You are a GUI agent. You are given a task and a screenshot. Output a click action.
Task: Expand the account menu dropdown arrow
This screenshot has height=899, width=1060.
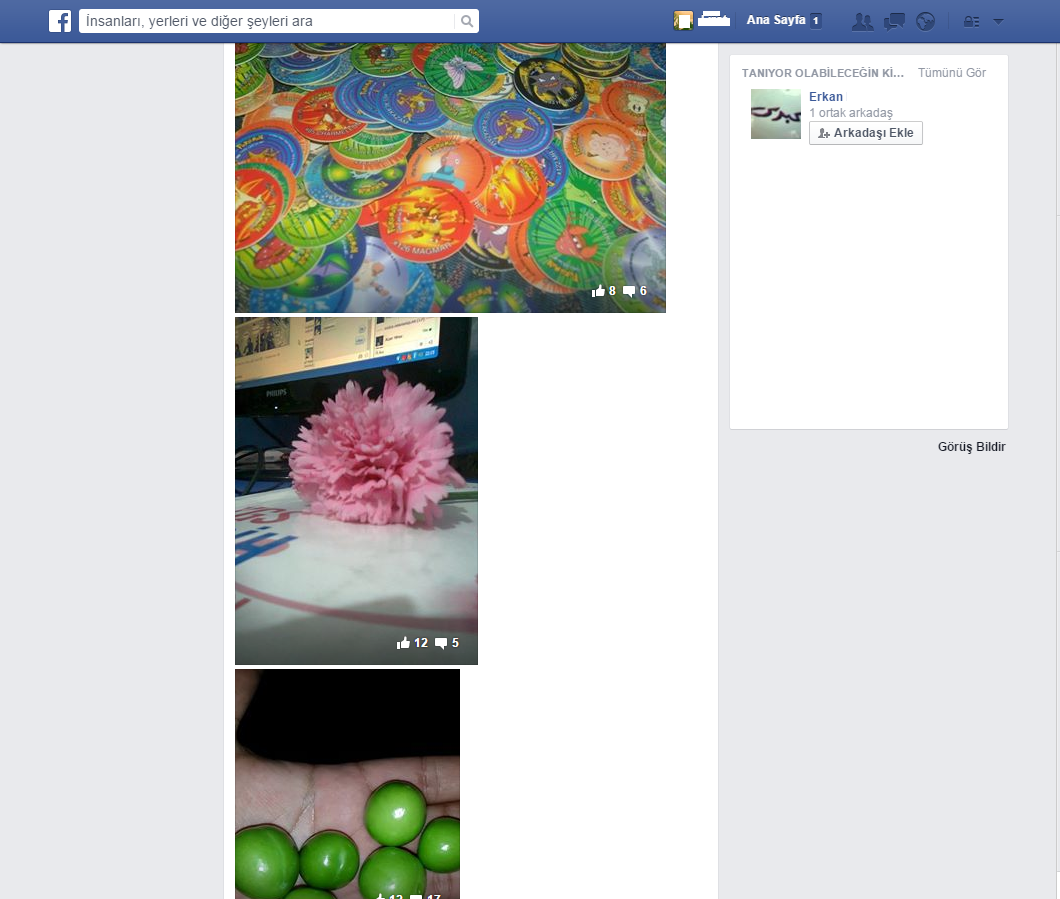[998, 22]
